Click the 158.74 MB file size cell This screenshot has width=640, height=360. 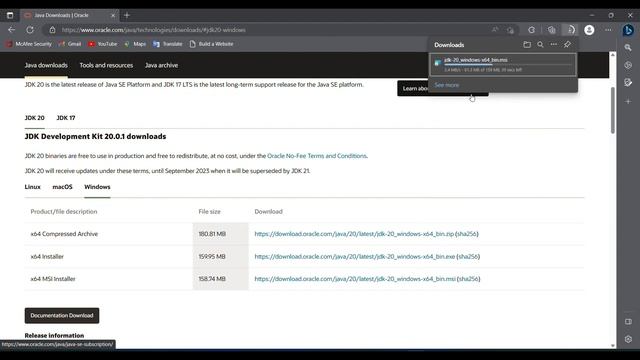tap(220, 279)
